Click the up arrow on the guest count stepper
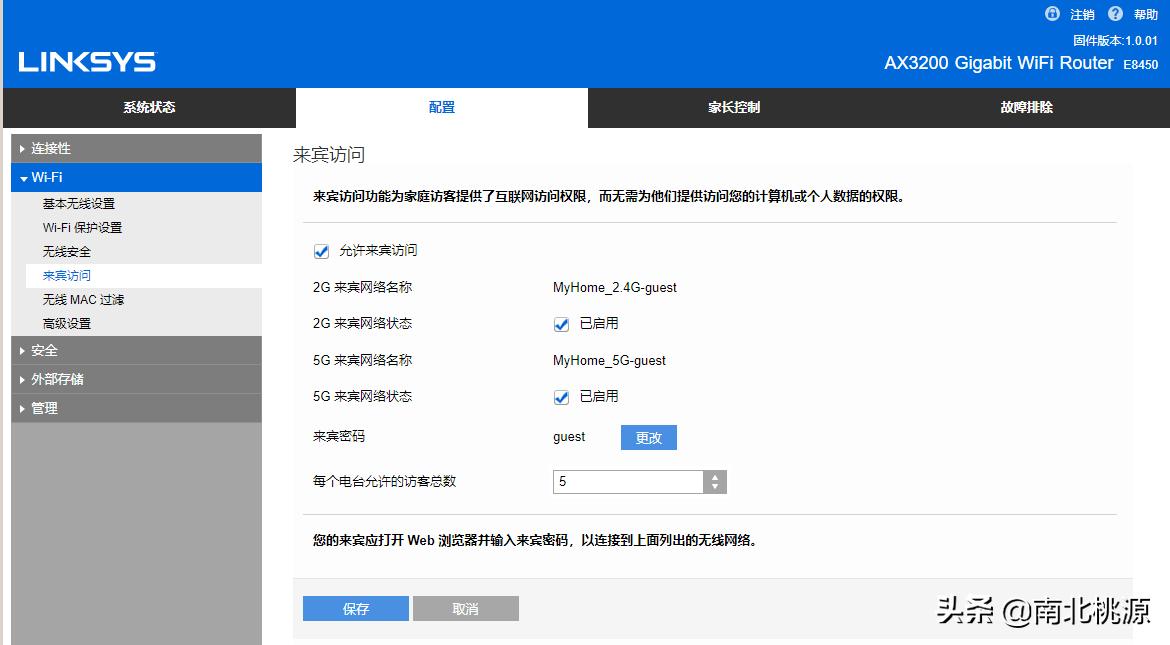The width and height of the screenshot is (1170, 645). tap(714, 475)
